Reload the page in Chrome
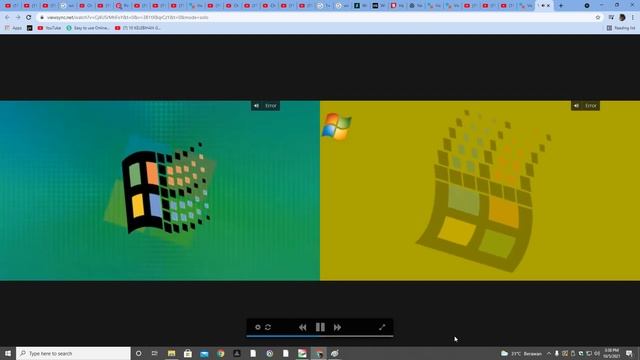The height and width of the screenshot is (360, 640). coord(29,18)
